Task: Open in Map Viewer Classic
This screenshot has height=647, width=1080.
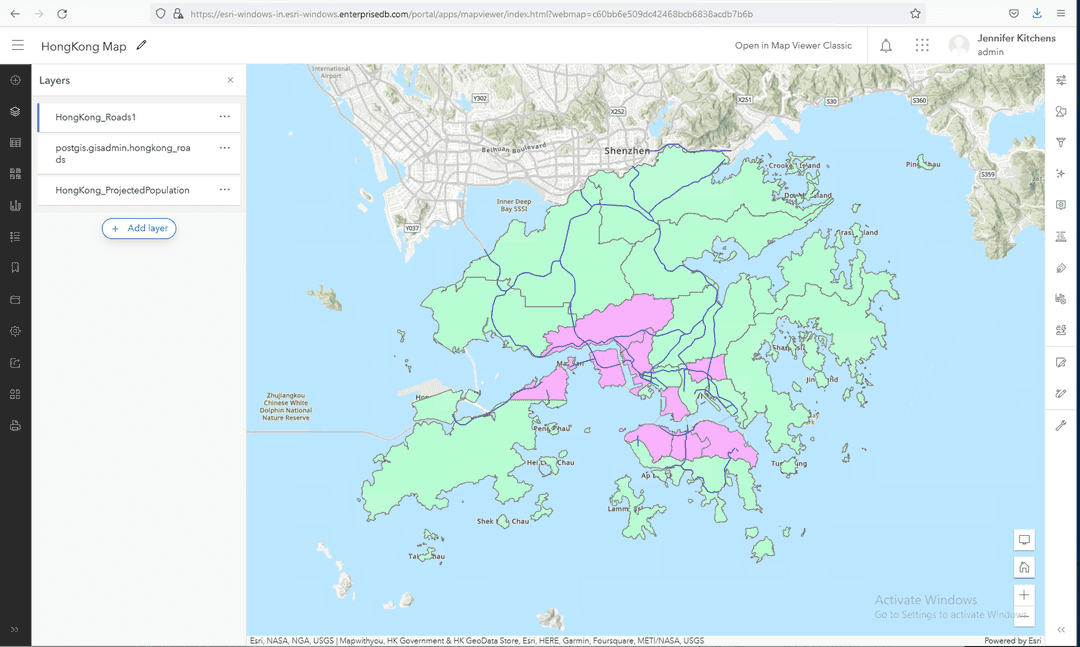Action: point(794,45)
